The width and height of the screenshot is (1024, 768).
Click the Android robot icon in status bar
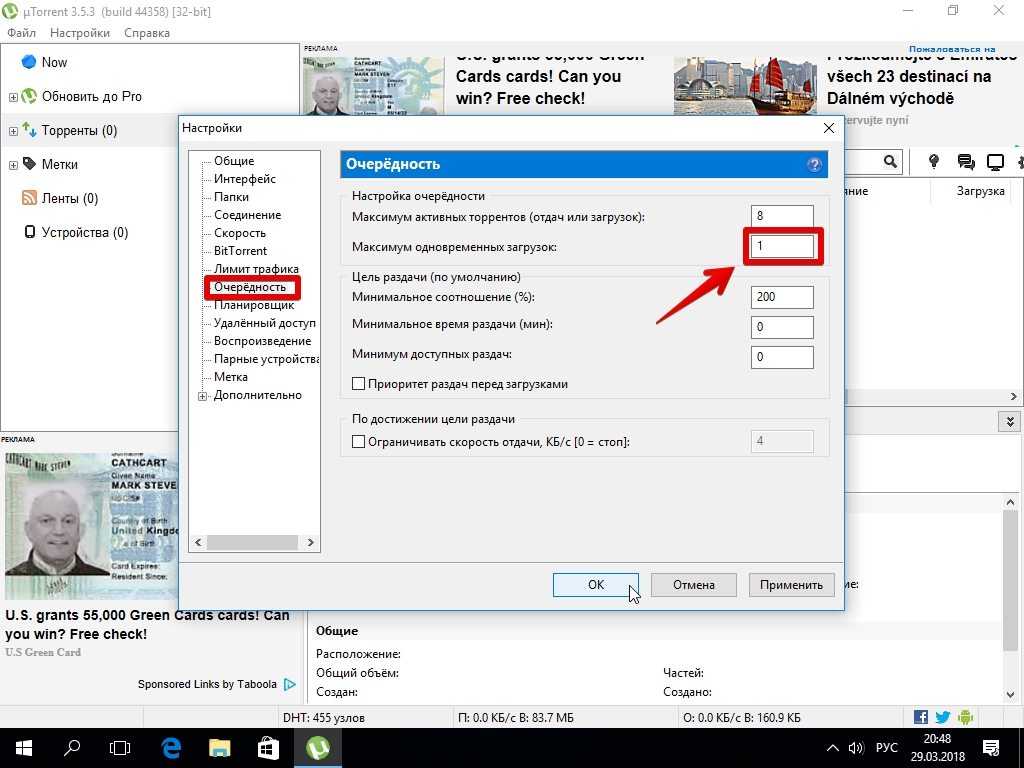[965, 717]
